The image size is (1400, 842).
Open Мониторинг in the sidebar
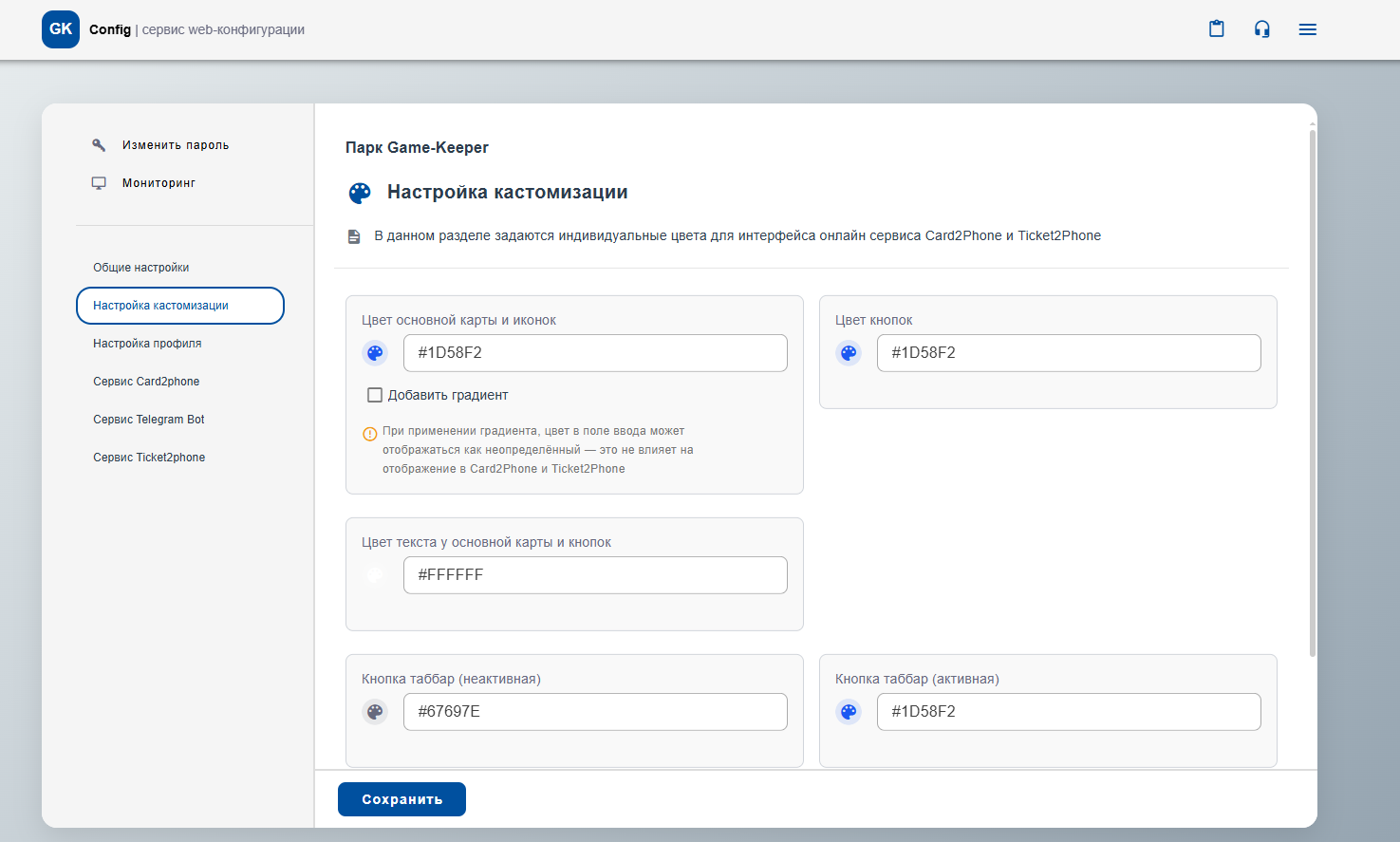(159, 183)
